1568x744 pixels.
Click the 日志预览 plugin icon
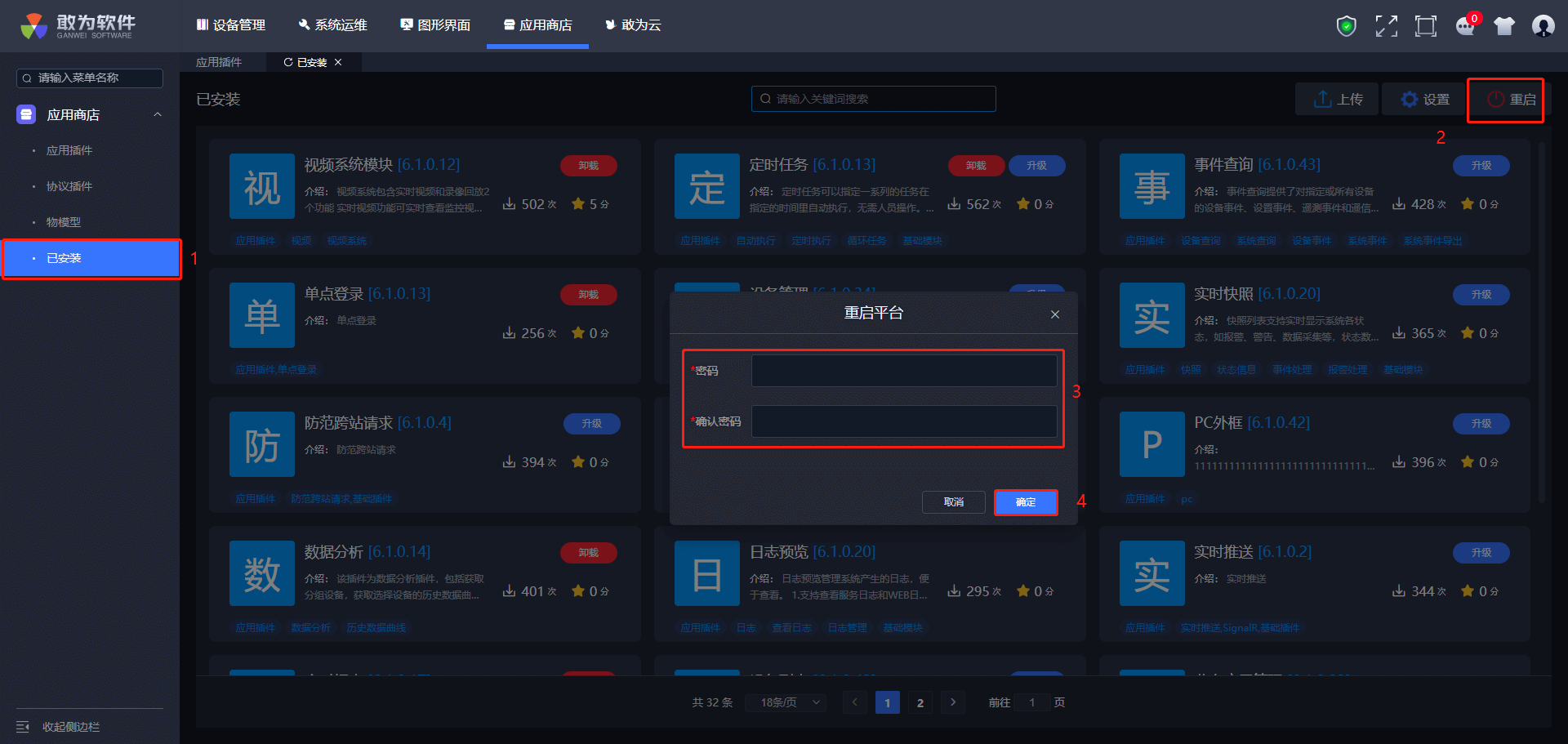707,573
